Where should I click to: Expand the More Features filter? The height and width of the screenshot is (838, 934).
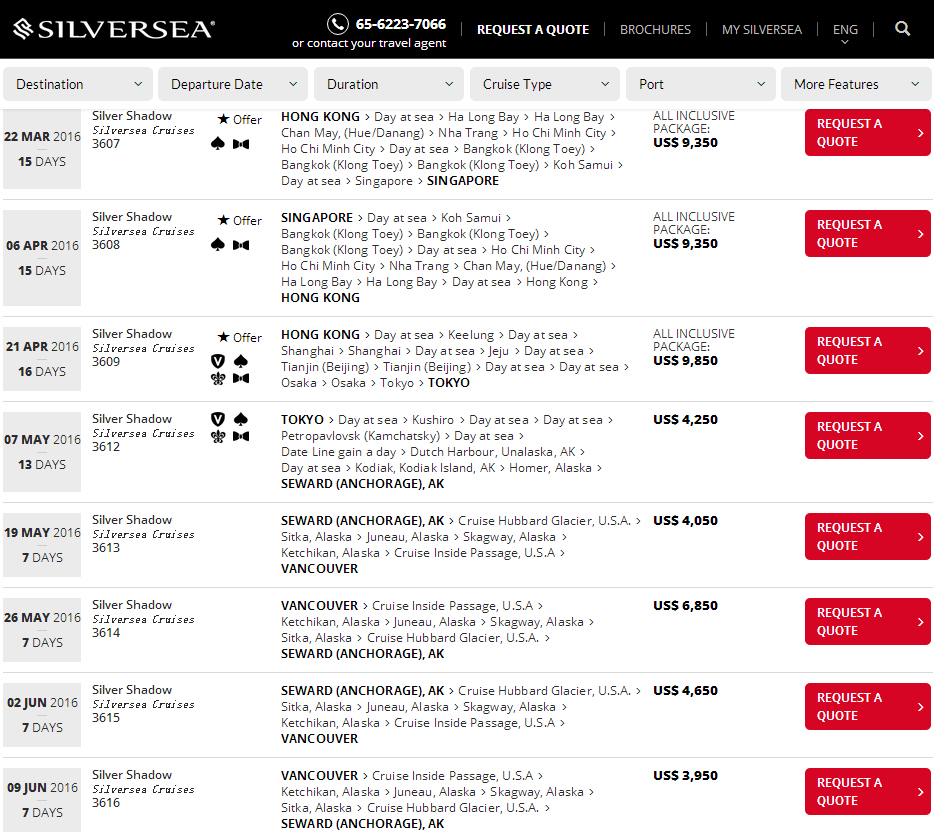[x=855, y=84]
